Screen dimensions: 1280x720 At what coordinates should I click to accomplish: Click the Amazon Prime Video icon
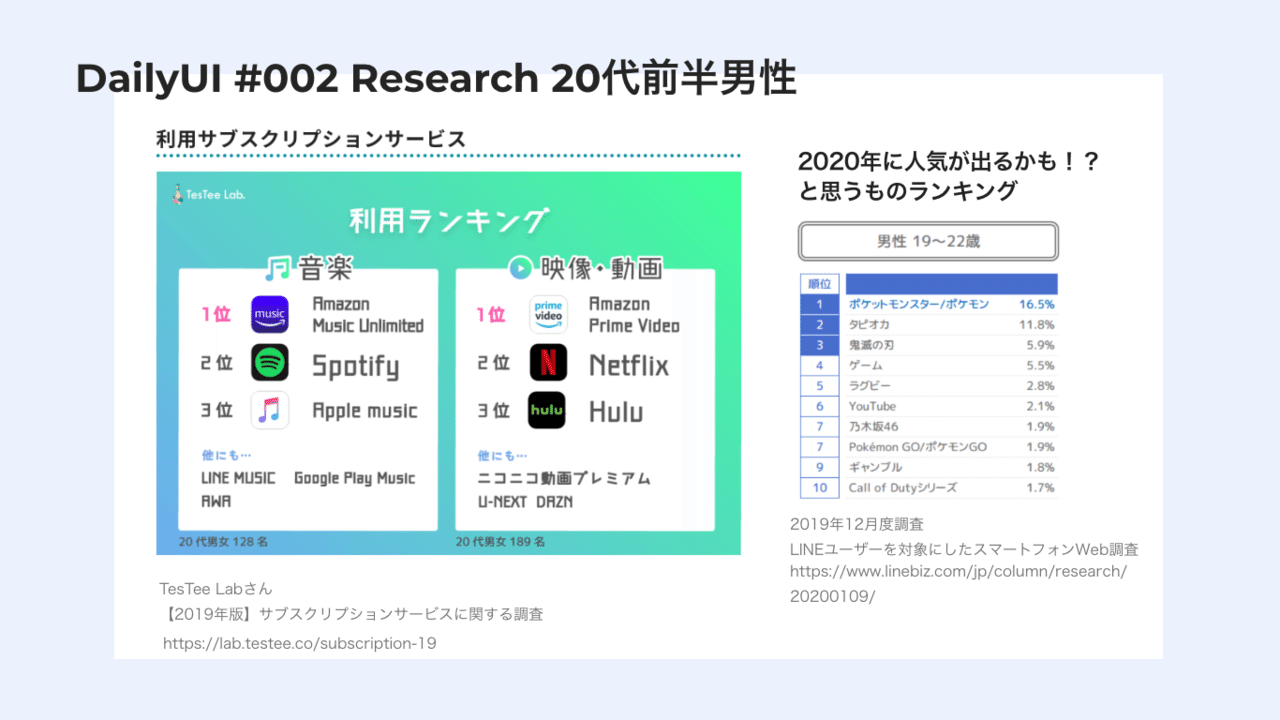548,314
